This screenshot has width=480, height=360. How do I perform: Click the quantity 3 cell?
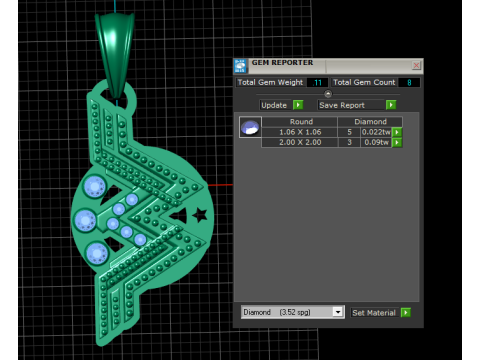point(349,143)
